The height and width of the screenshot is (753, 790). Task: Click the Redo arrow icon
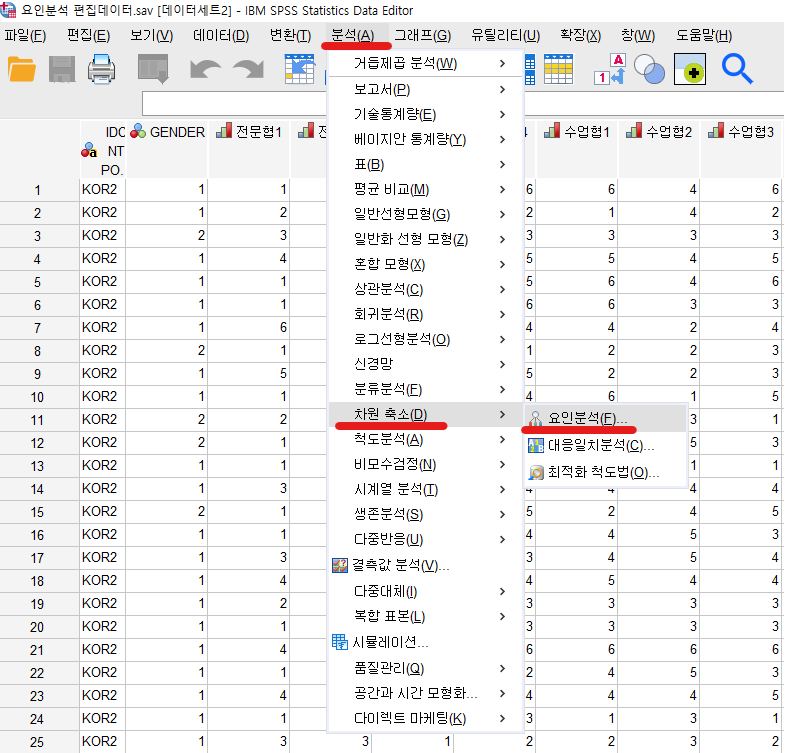[248, 70]
